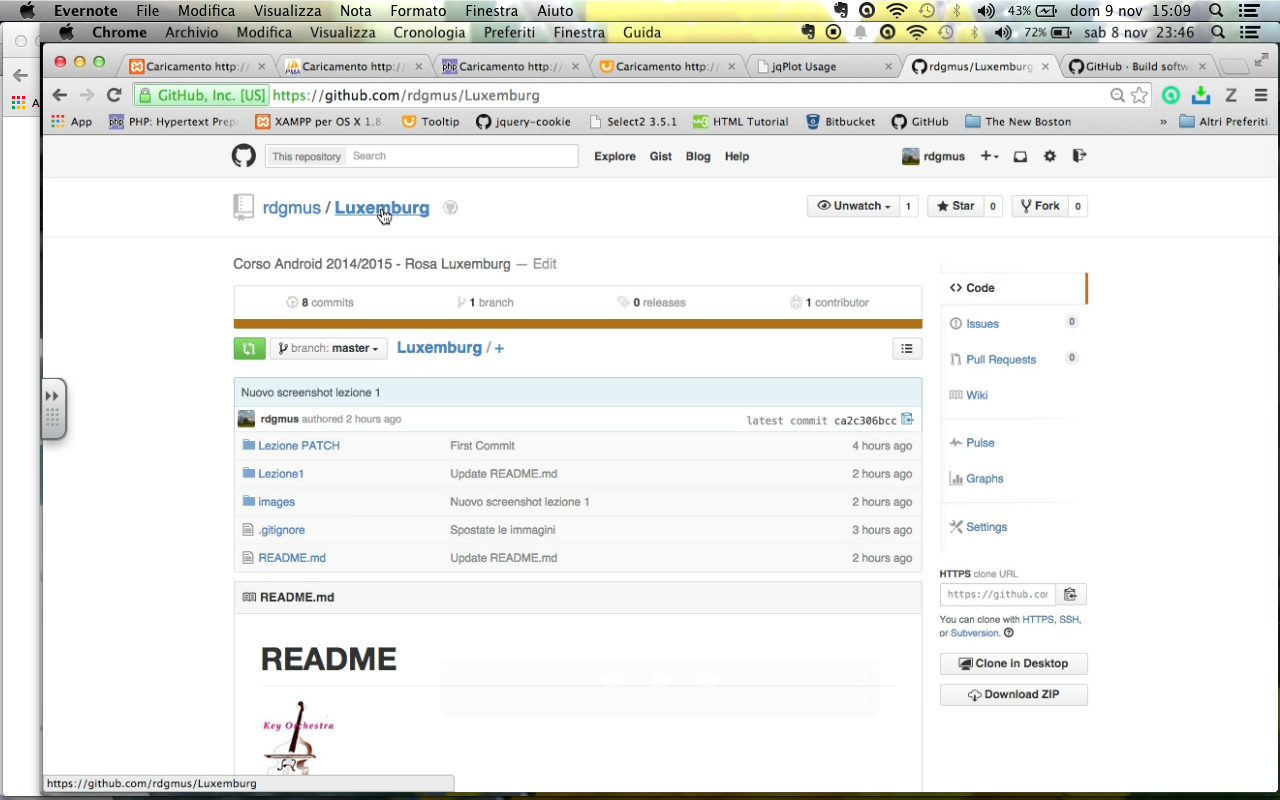Click the brown language statistics bar

pyautogui.click(x=578, y=324)
